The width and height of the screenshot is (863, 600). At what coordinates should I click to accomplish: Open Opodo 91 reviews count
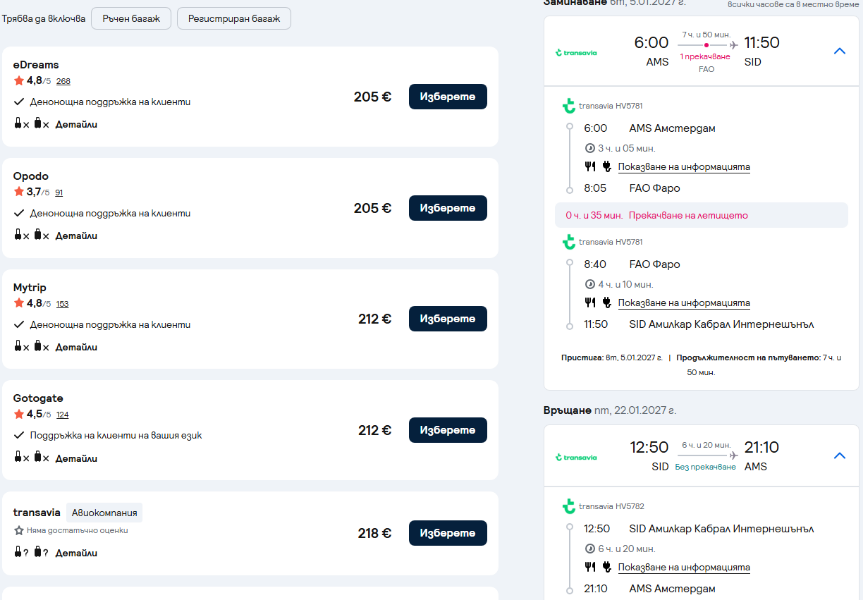pyautogui.click(x=59, y=193)
